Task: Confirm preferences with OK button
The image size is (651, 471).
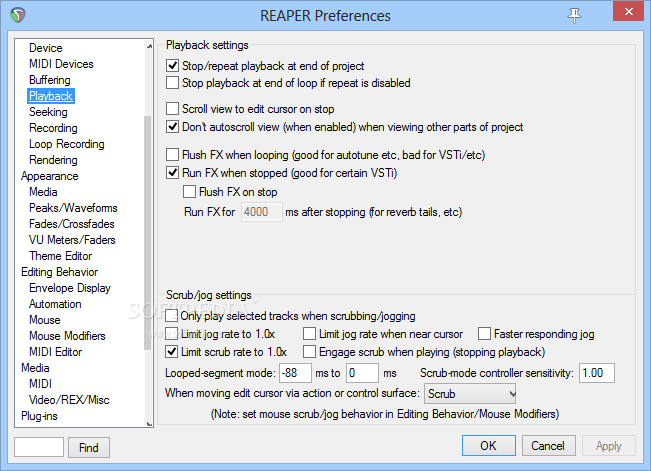Action: coord(489,446)
